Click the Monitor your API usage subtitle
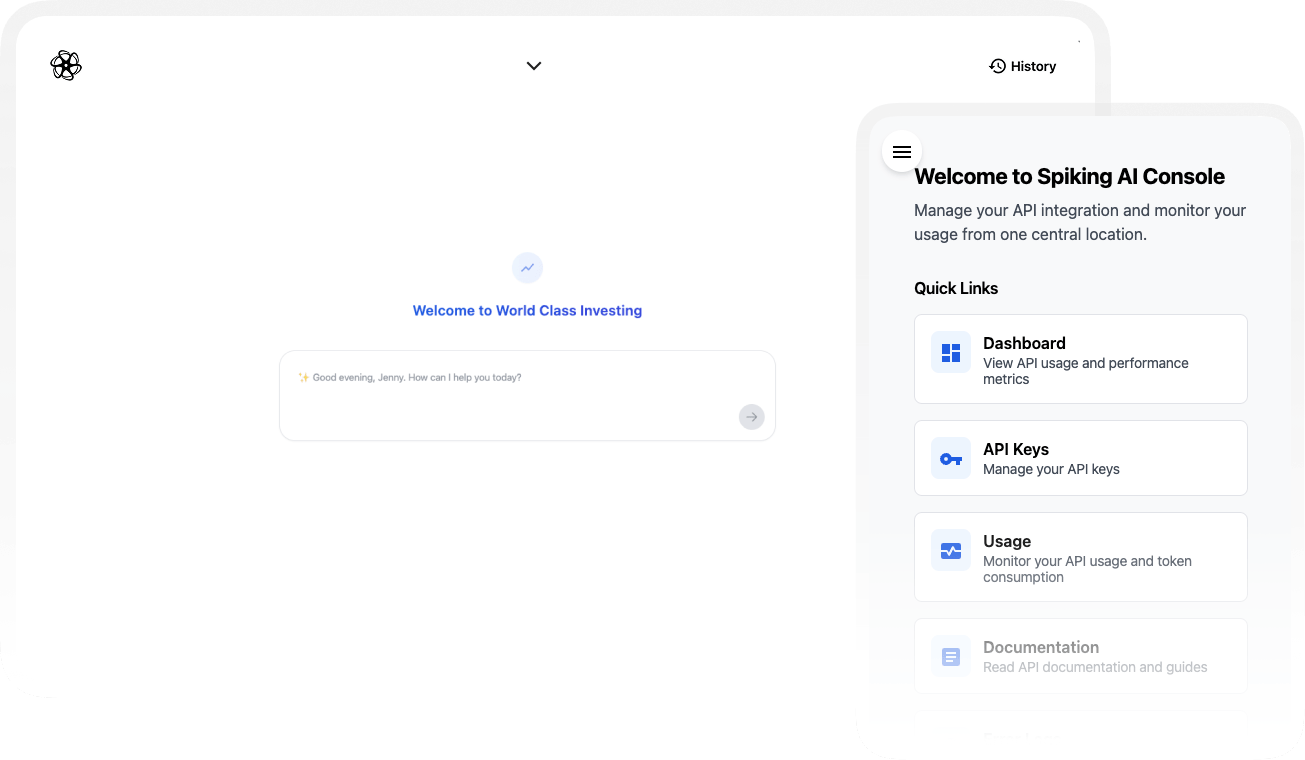 click(x=1087, y=569)
